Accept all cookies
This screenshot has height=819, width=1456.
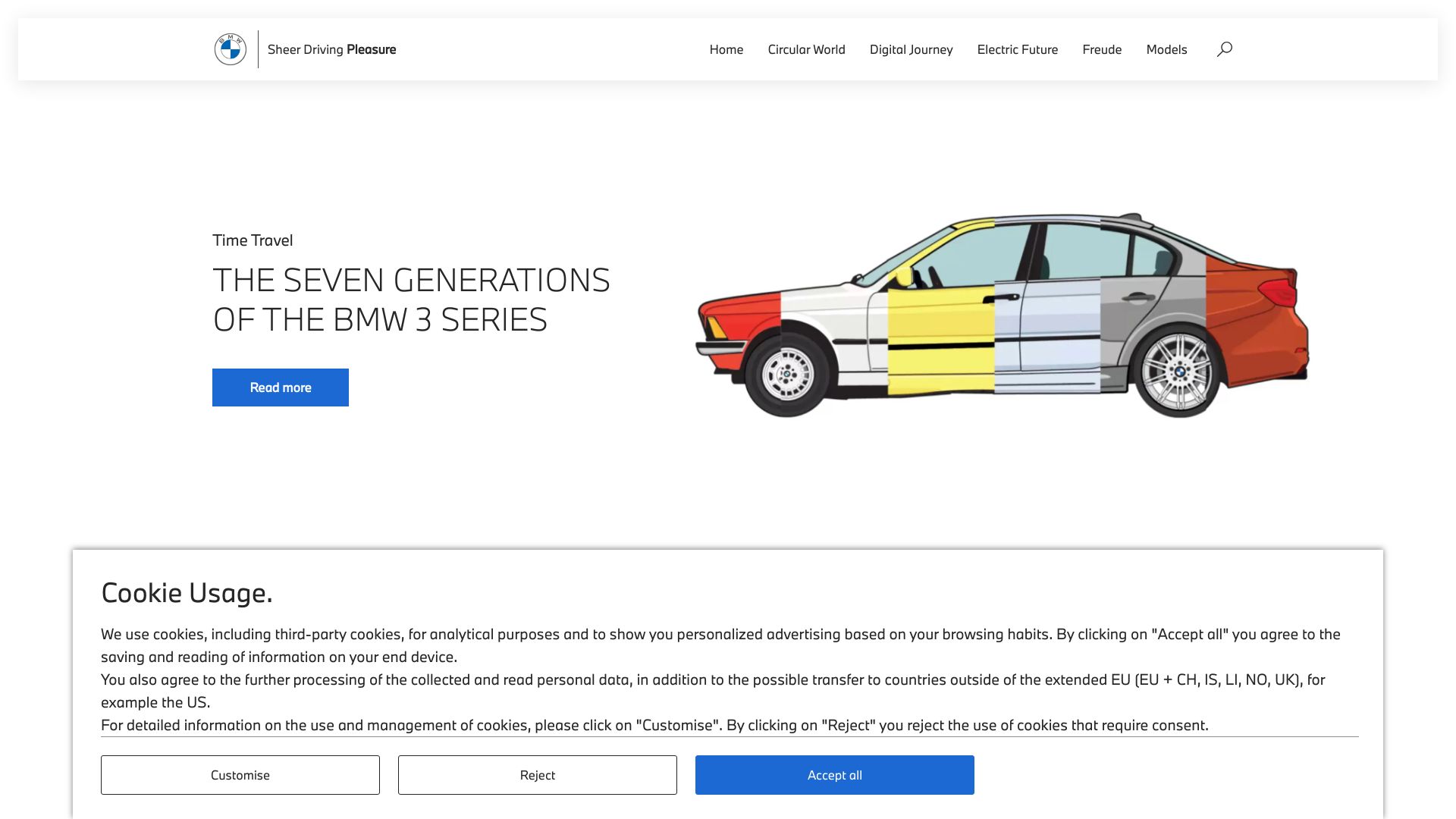(834, 774)
